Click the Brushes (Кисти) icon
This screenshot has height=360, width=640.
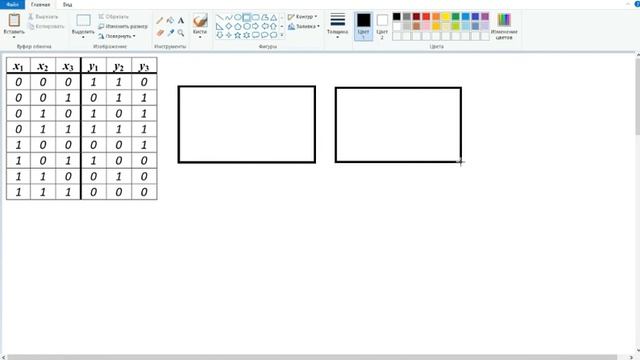200,20
